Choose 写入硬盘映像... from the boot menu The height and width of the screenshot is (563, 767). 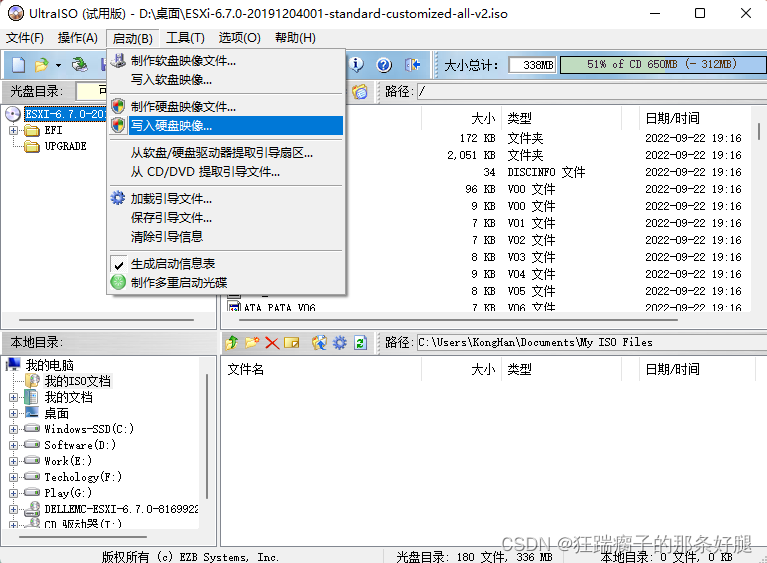point(226,126)
